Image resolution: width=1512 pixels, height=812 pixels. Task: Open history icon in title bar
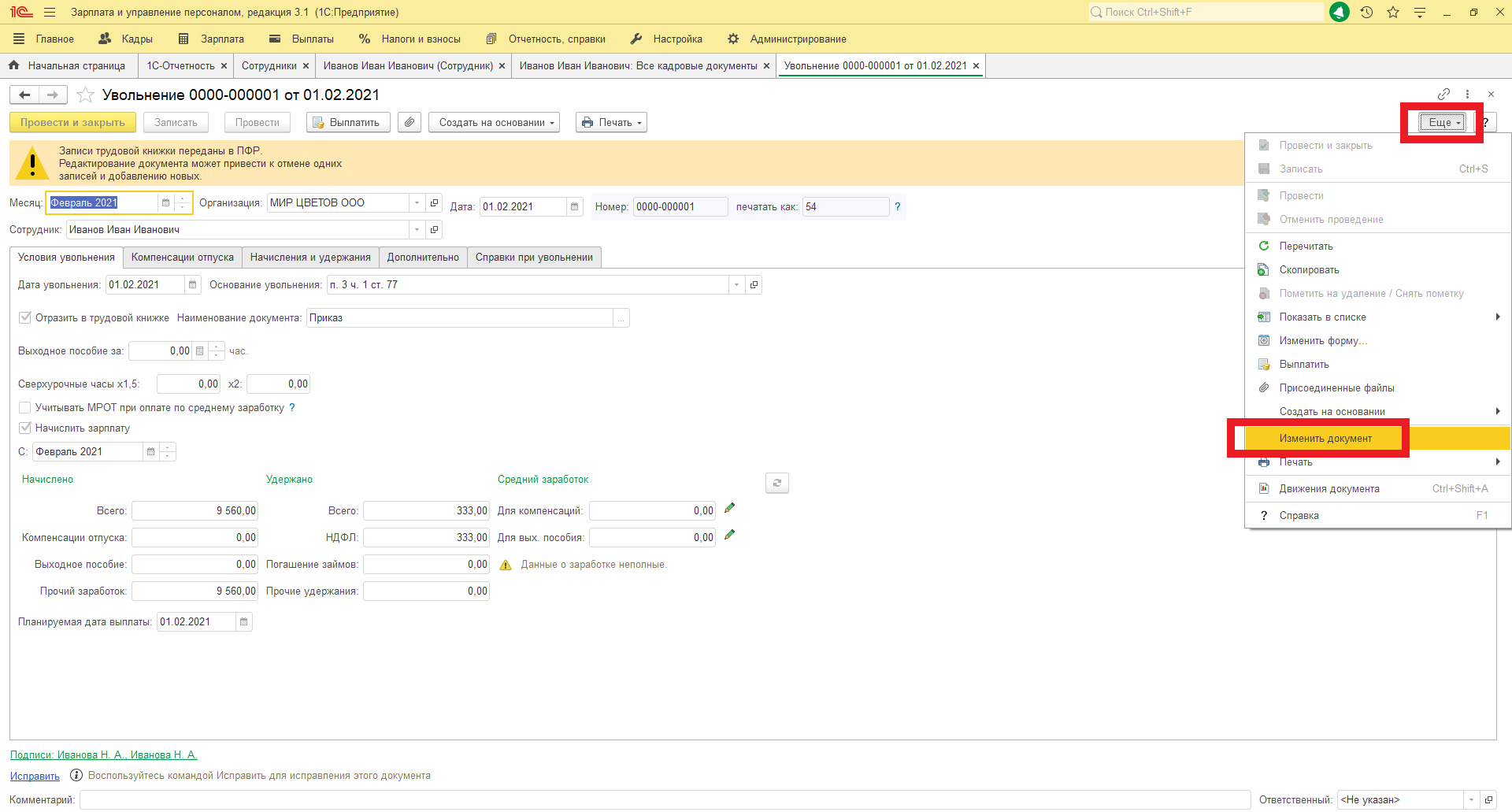point(1366,13)
